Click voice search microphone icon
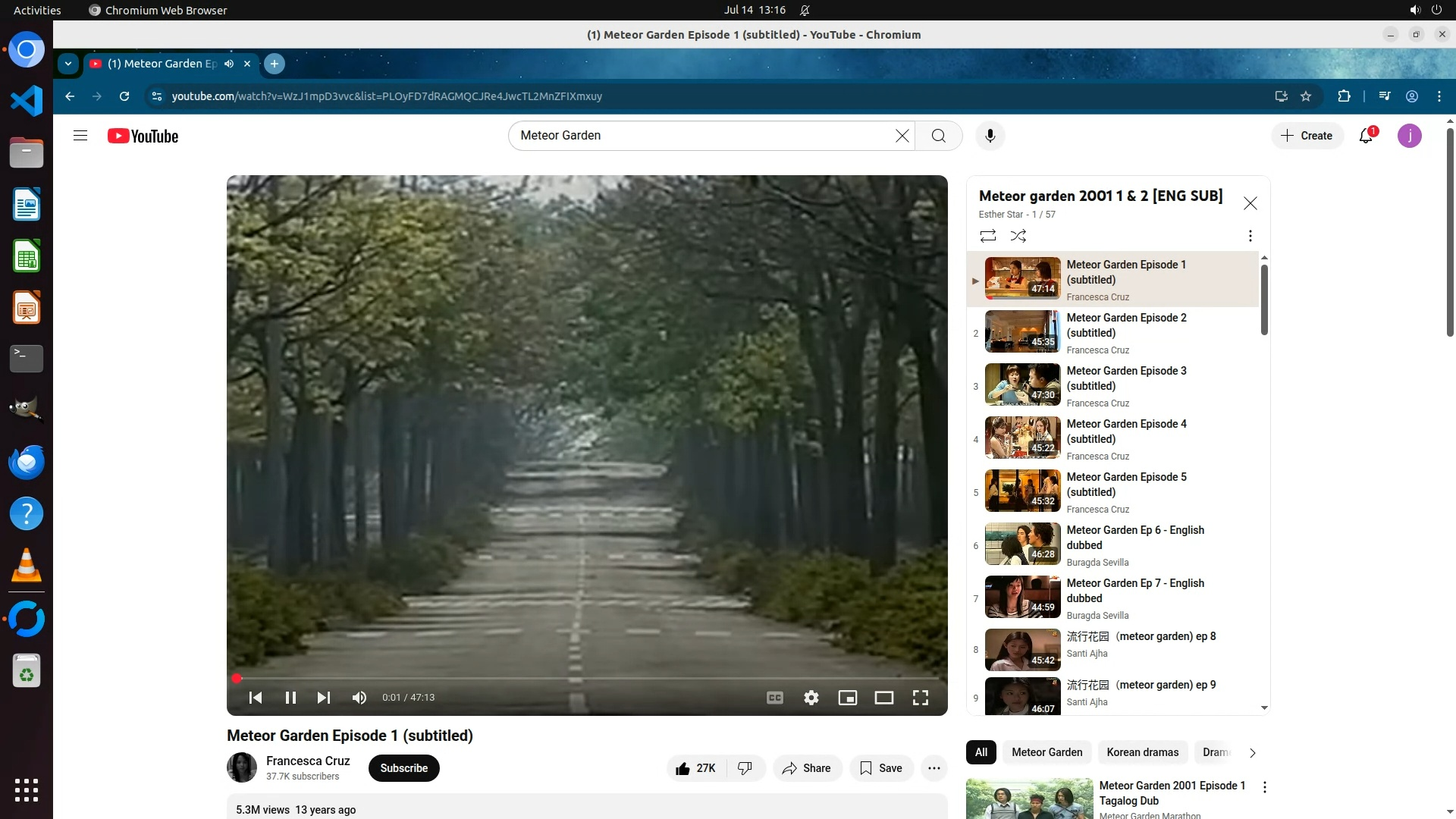This screenshot has width=1456, height=819. 990,136
